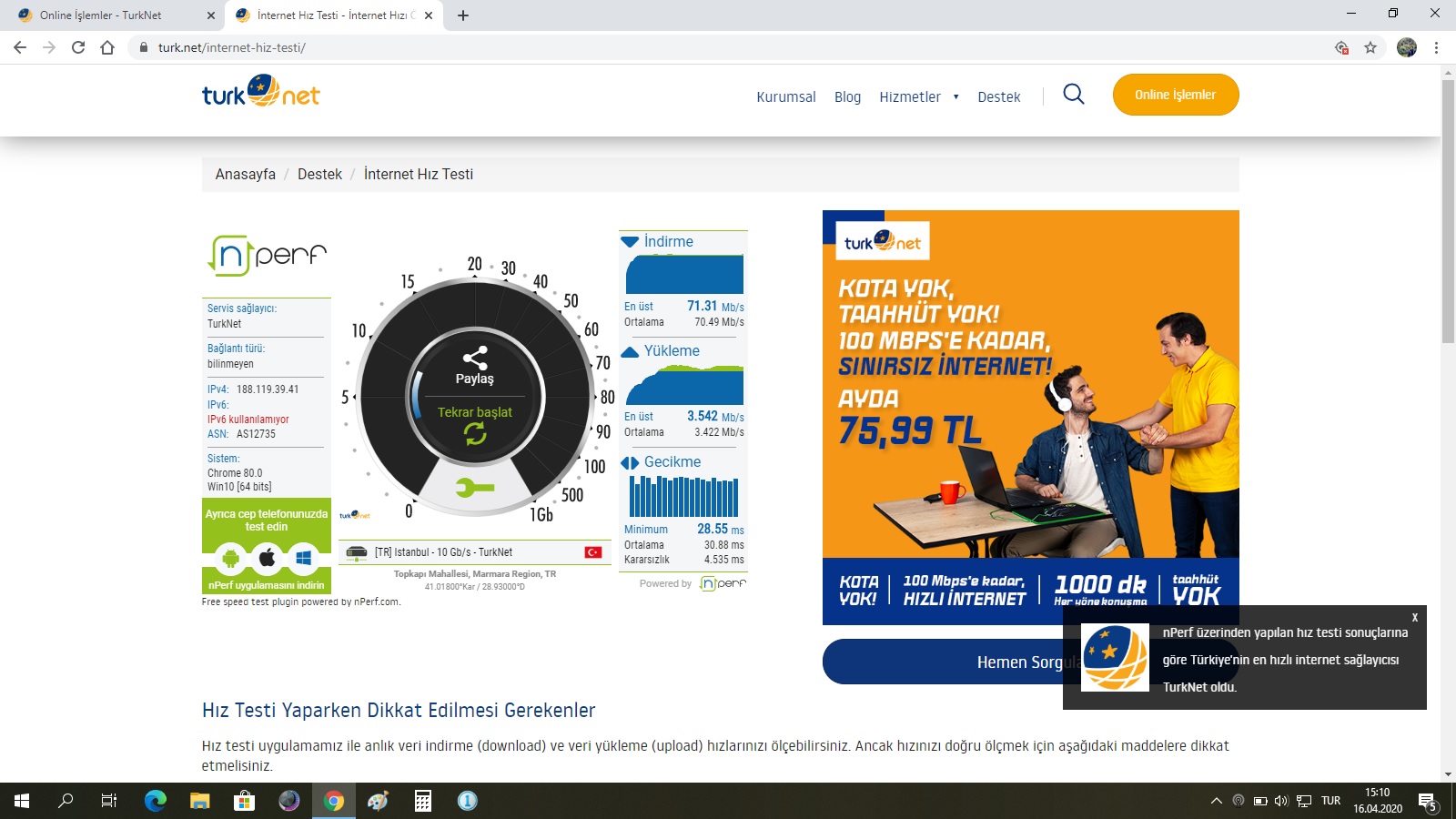Open the Destek menu item

pos(999,96)
